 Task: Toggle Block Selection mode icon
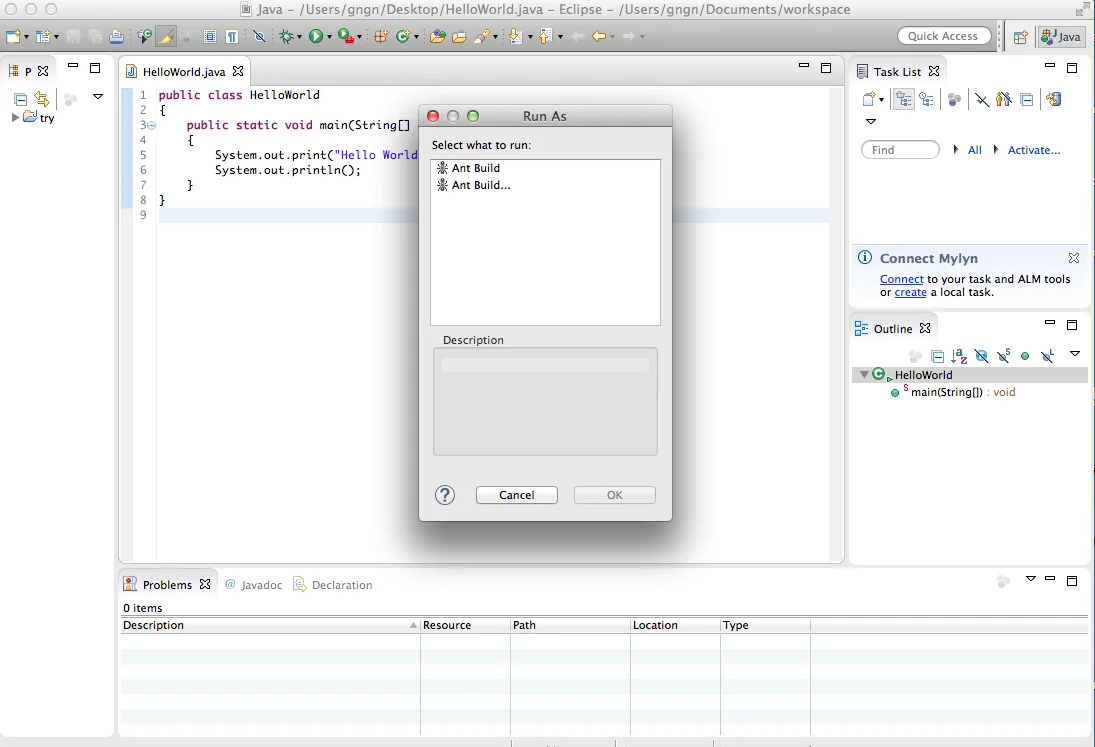click(210, 36)
